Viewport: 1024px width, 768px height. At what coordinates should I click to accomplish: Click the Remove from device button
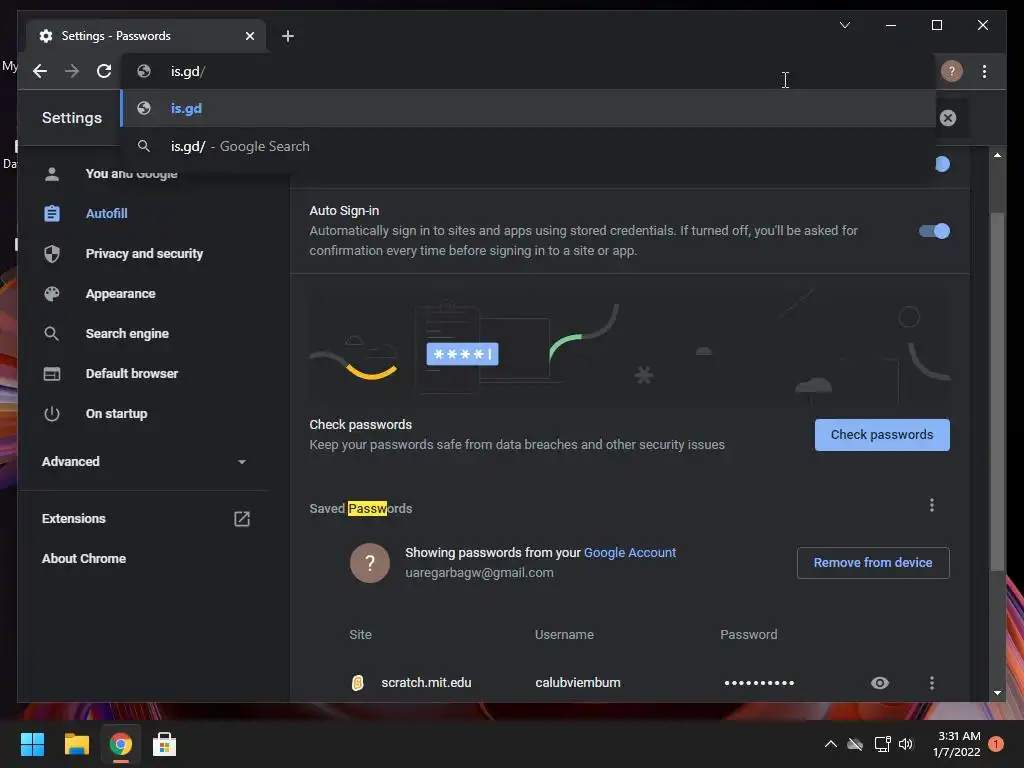[872, 563]
